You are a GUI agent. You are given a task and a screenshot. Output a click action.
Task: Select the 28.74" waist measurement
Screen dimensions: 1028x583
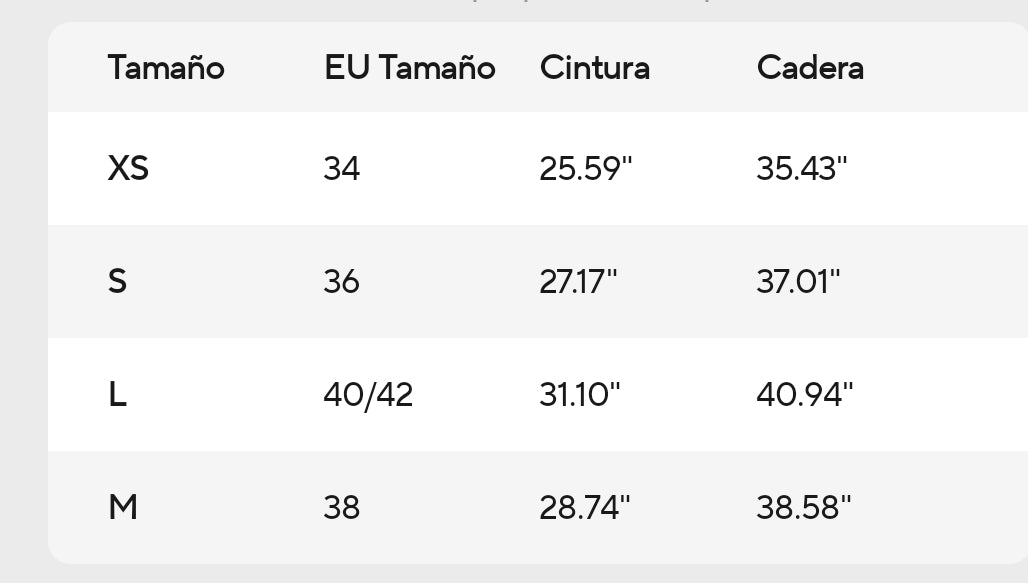point(585,508)
